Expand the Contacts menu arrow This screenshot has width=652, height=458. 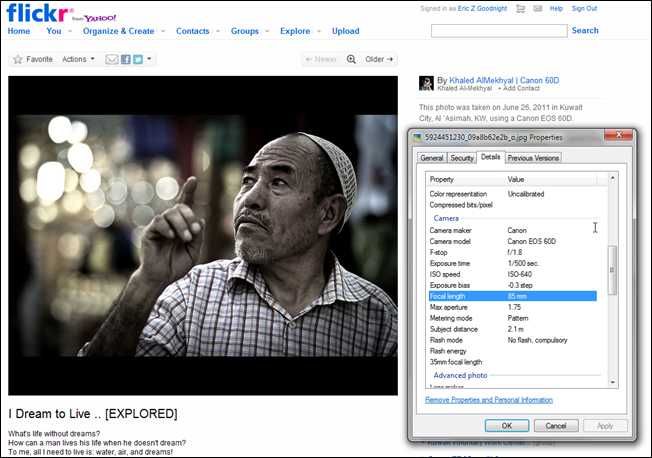(x=218, y=31)
